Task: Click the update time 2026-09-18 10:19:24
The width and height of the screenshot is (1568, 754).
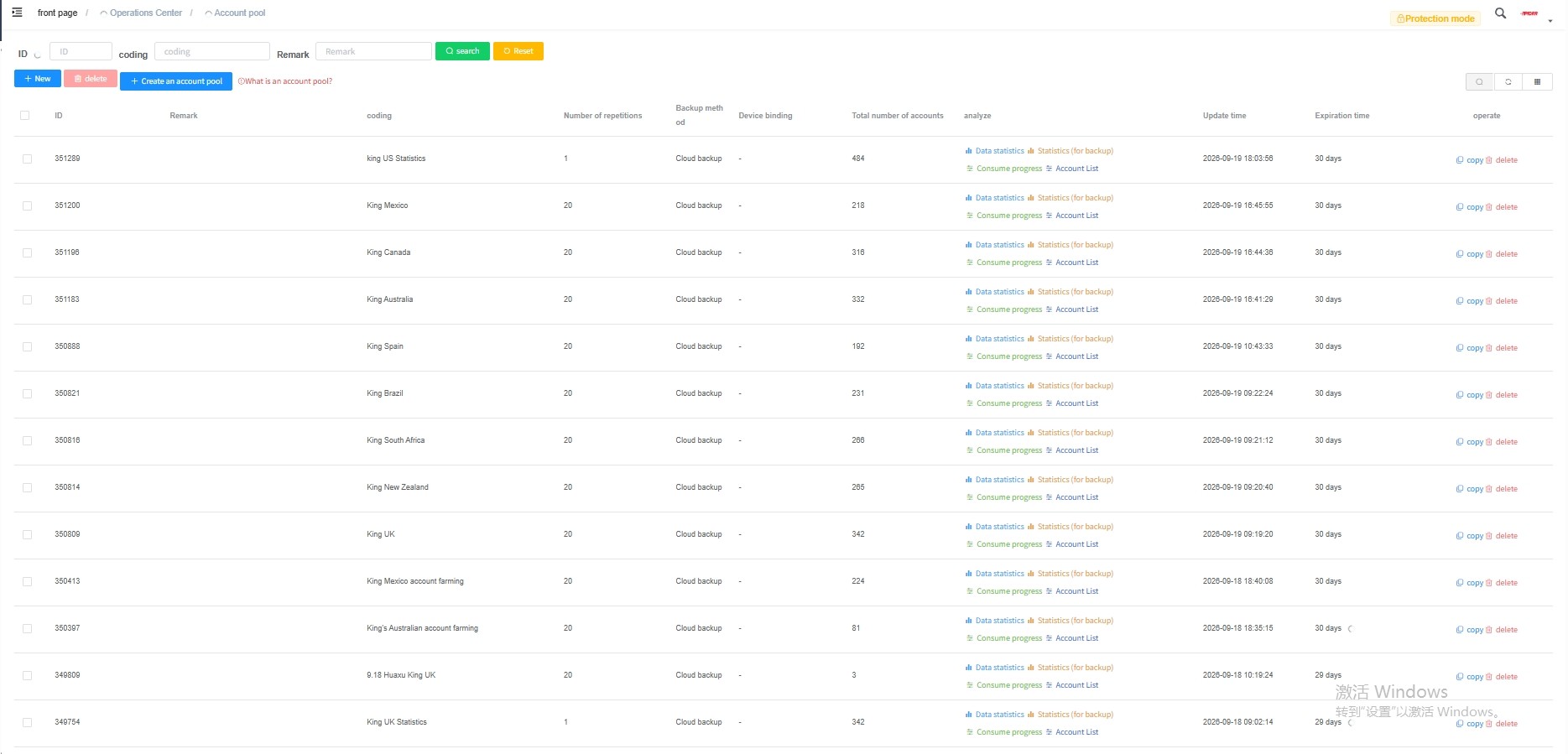Action: (1237, 675)
